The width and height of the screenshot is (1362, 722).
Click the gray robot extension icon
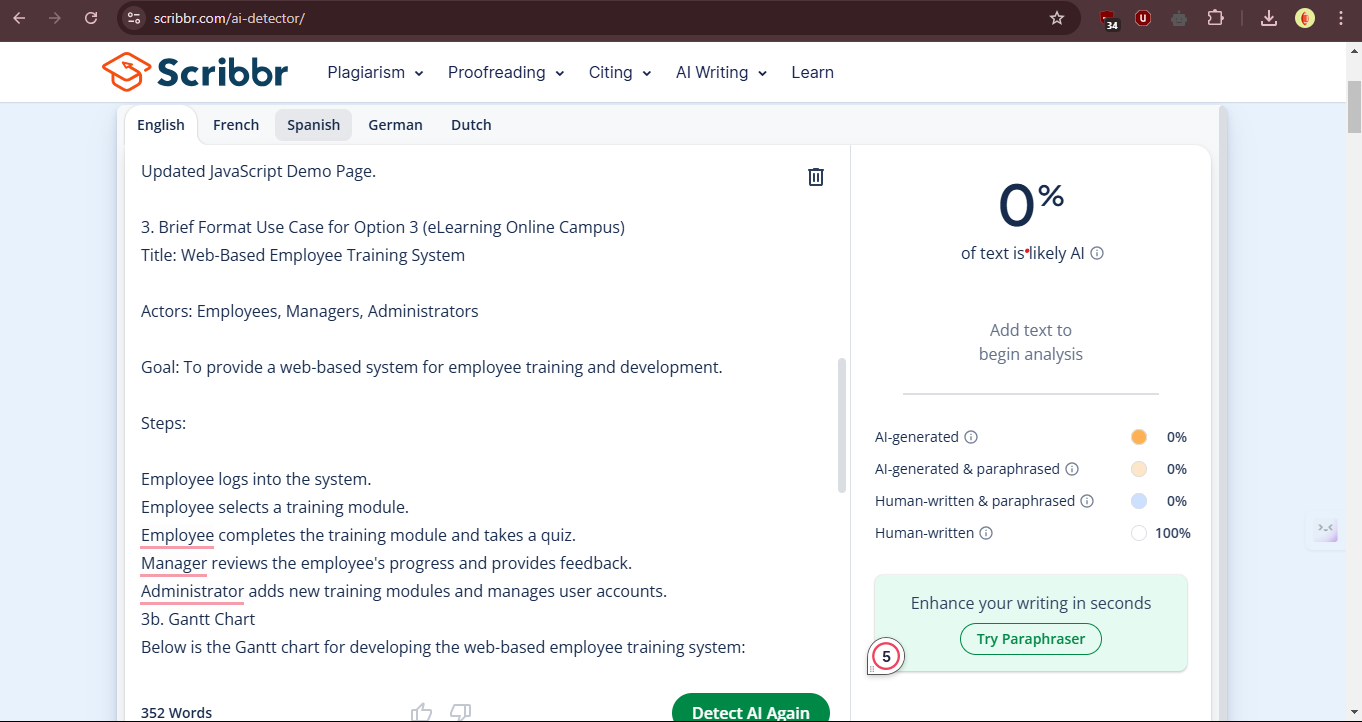coord(1179,18)
